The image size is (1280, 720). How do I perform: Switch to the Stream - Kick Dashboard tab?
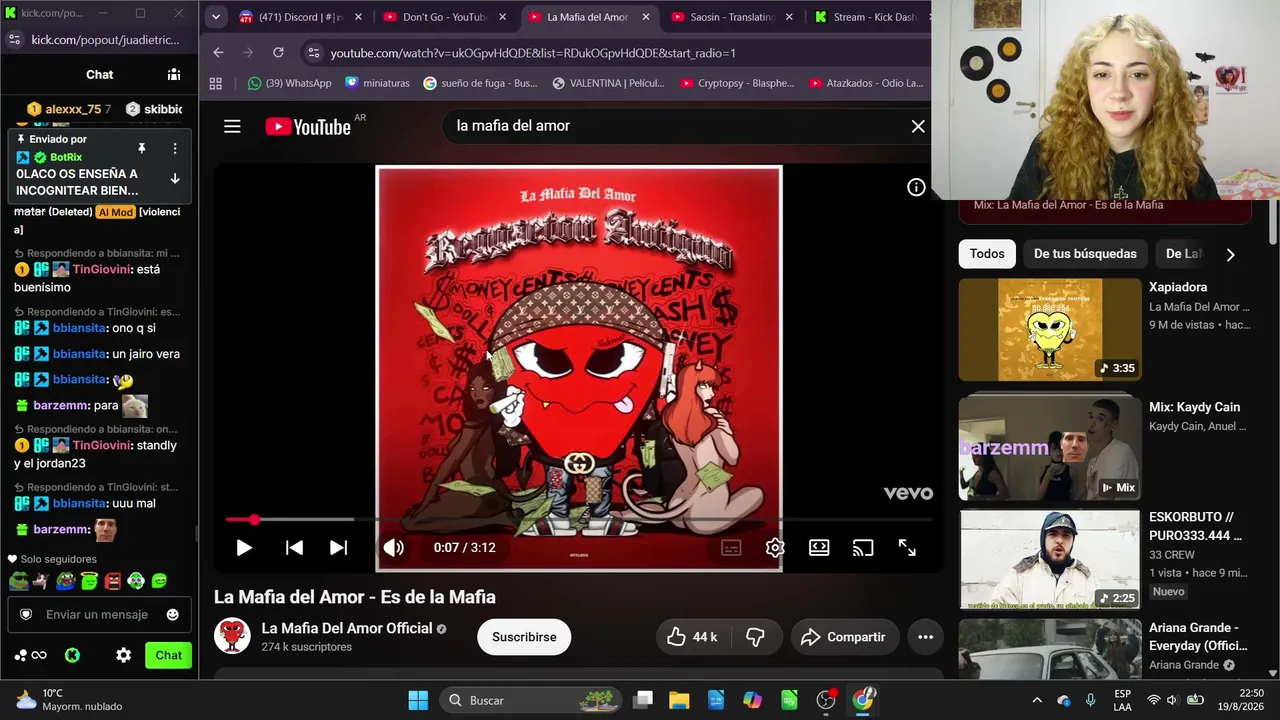(866, 17)
